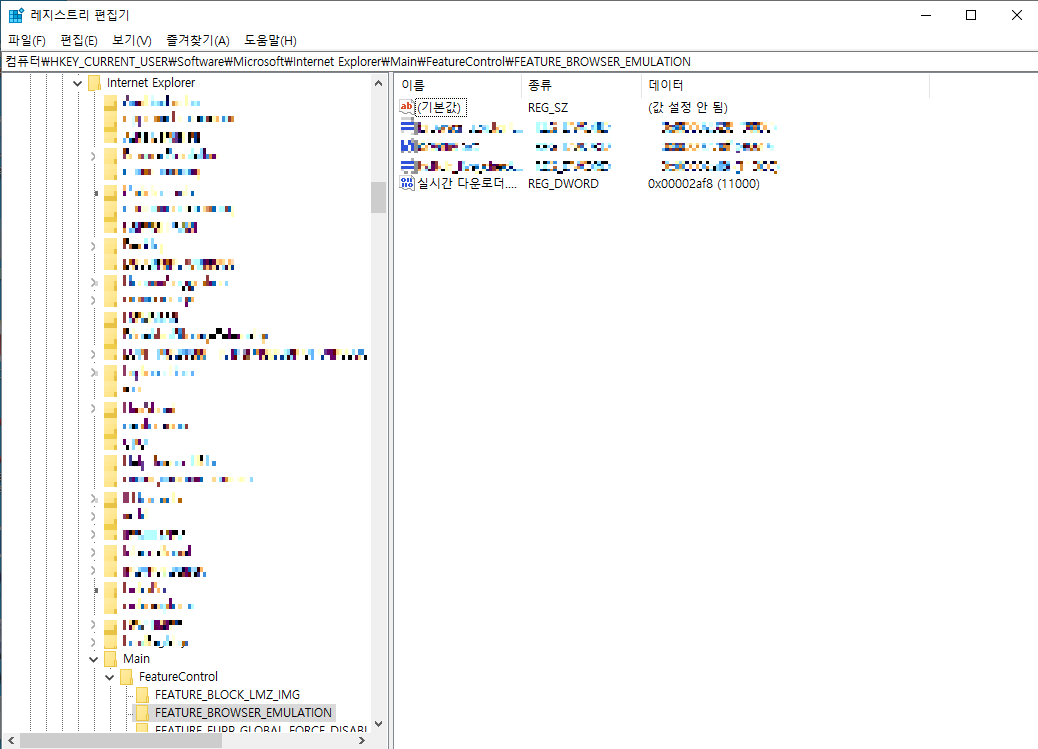Screen dimensions: 1038x749
Task: Click the horizontal scroll right arrow
Action: coord(361,740)
